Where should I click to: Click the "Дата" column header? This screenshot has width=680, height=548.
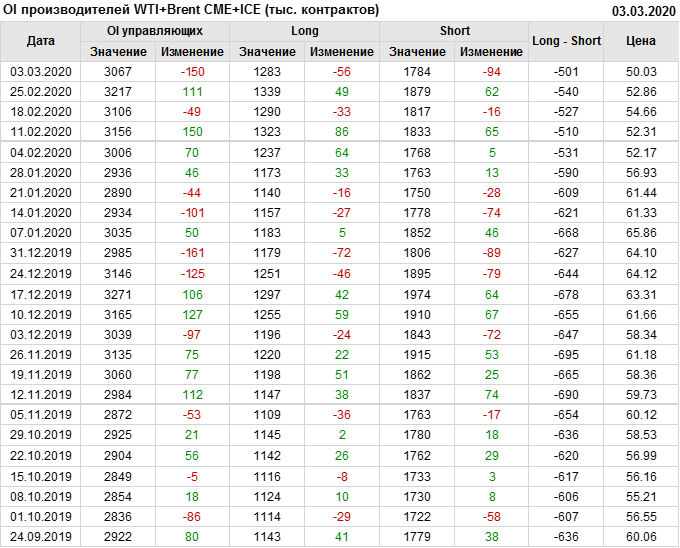pos(41,41)
